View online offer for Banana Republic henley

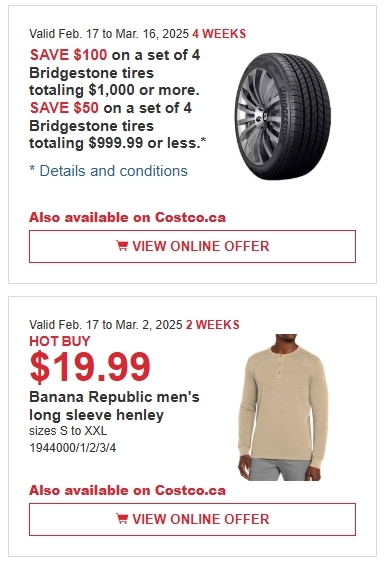(x=192, y=519)
